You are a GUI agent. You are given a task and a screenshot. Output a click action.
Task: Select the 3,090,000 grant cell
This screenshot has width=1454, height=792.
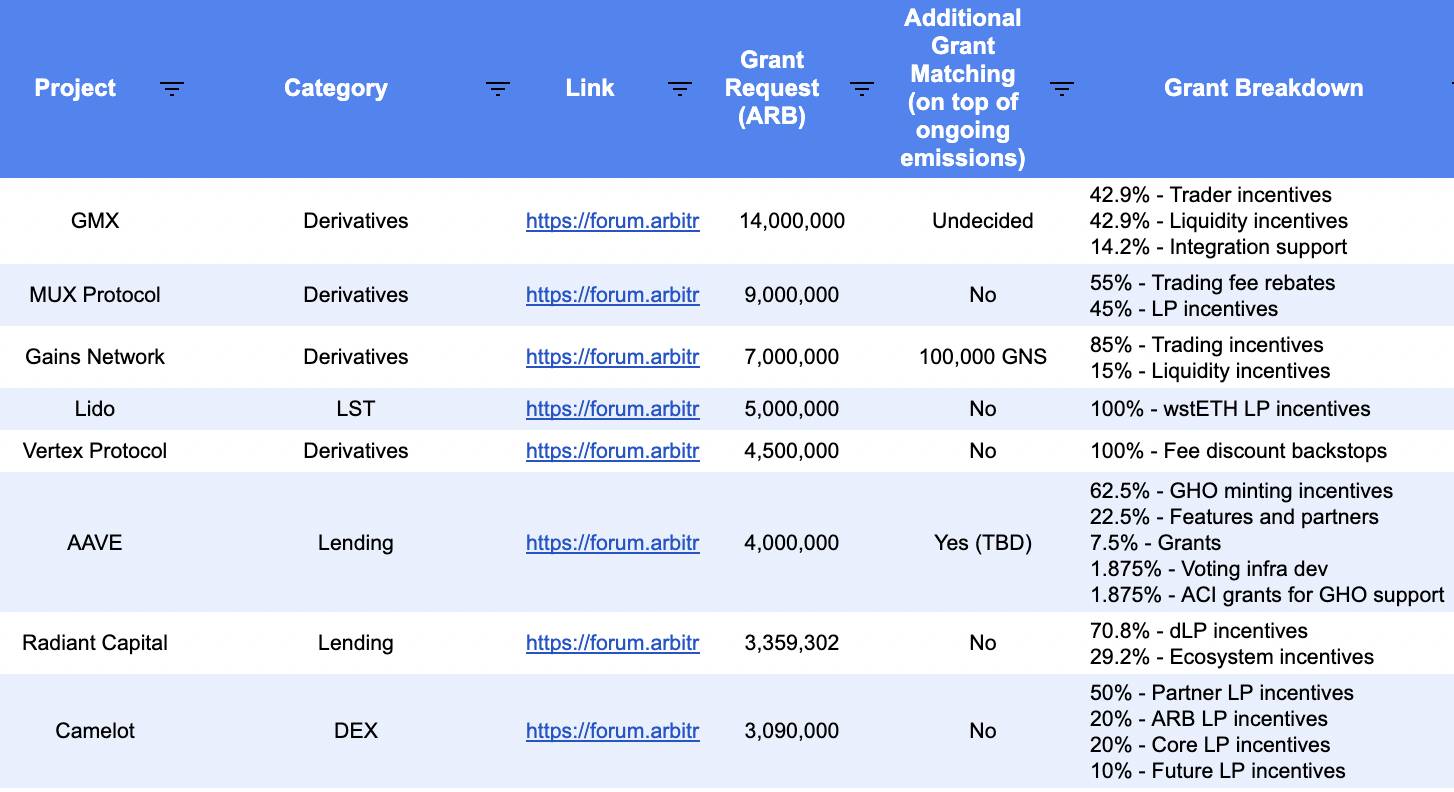792,731
